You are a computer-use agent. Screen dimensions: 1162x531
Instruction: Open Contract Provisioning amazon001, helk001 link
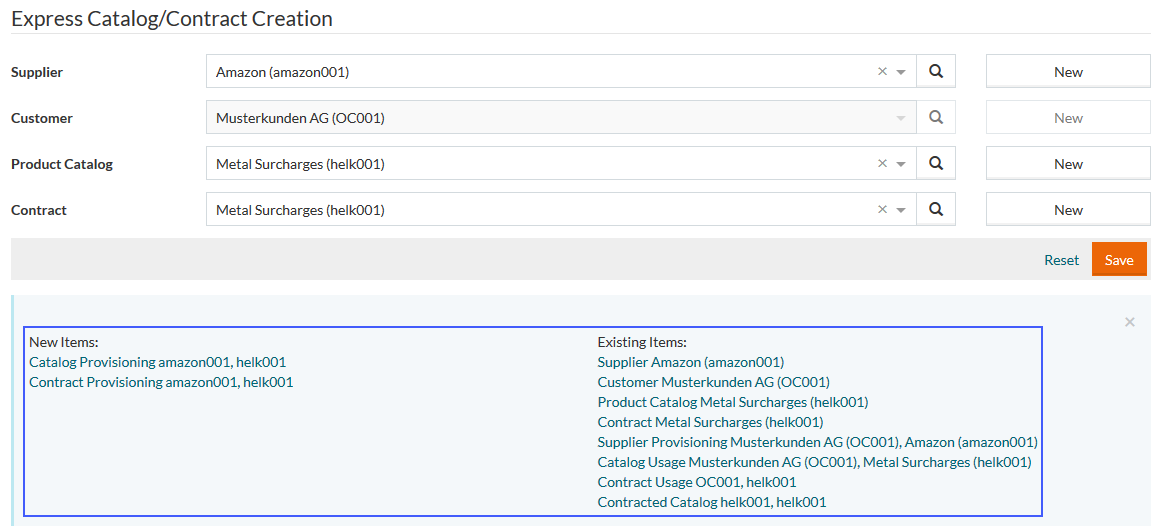(x=161, y=382)
